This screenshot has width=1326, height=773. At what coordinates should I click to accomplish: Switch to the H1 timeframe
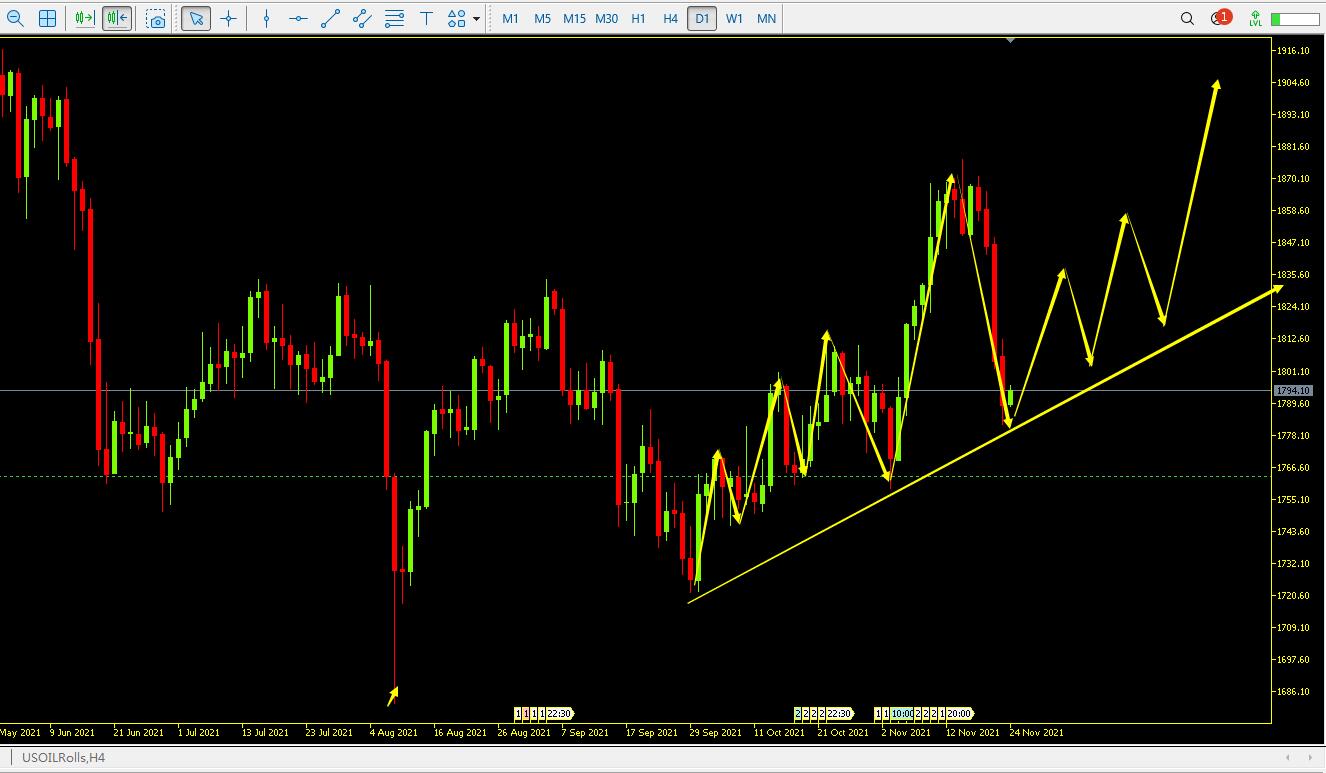(638, 19)
